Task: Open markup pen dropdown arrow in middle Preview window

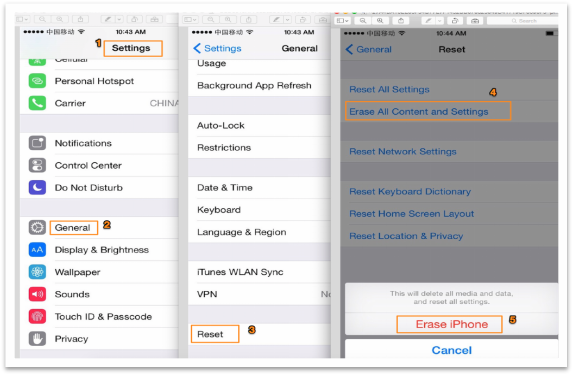Action: point(288,19)
